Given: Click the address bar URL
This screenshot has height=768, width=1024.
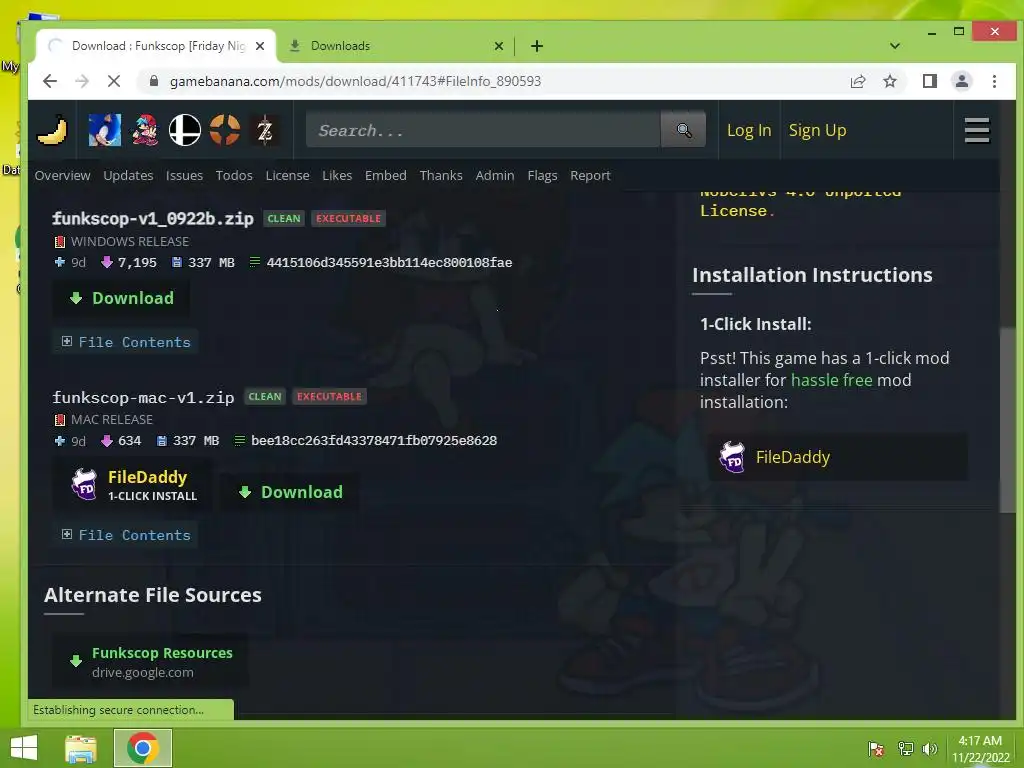Looking at the screenshot, I should click(x=355, y=81).
